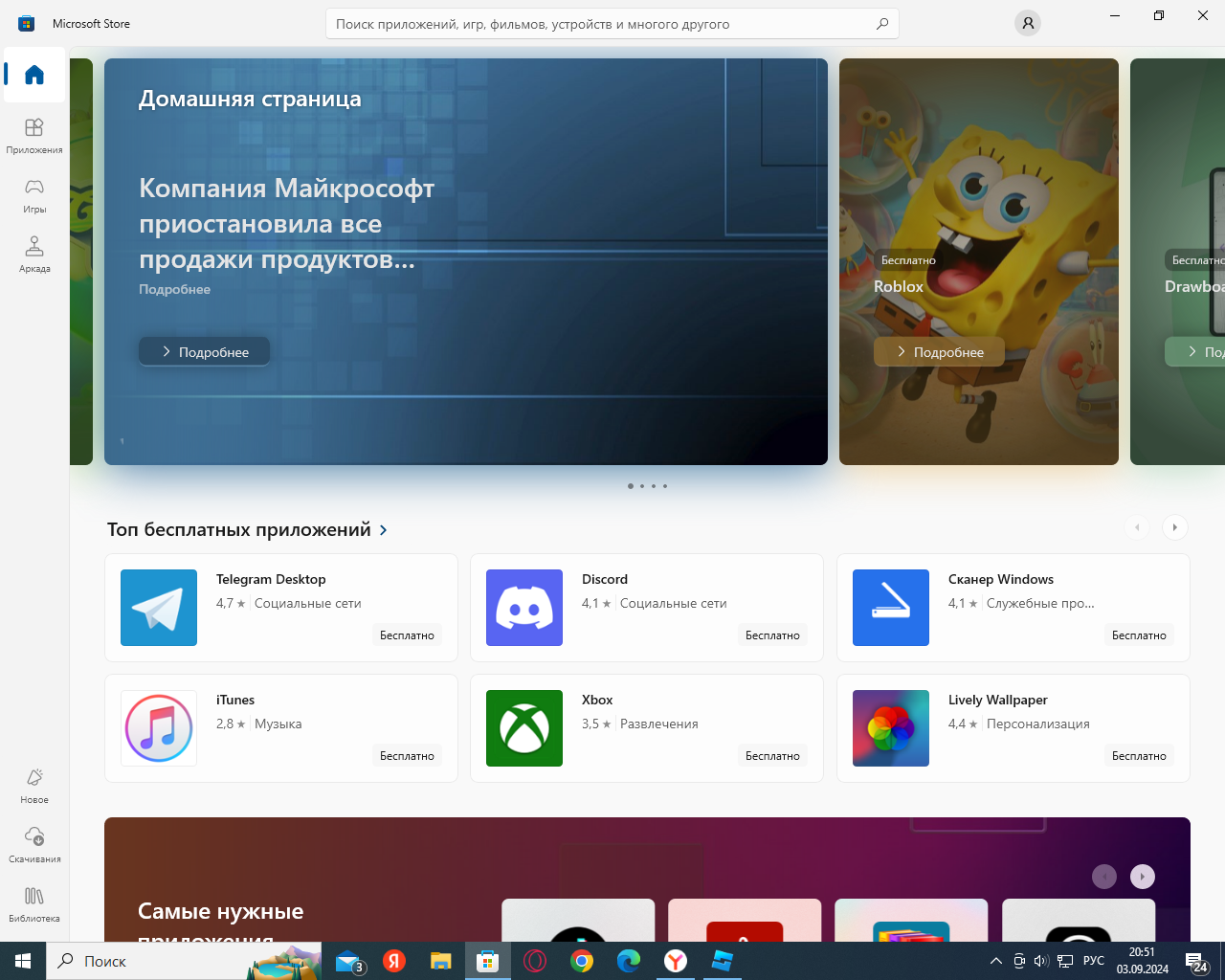
Task: Go to next page of top free apps
Action: tap(1174, 527)
